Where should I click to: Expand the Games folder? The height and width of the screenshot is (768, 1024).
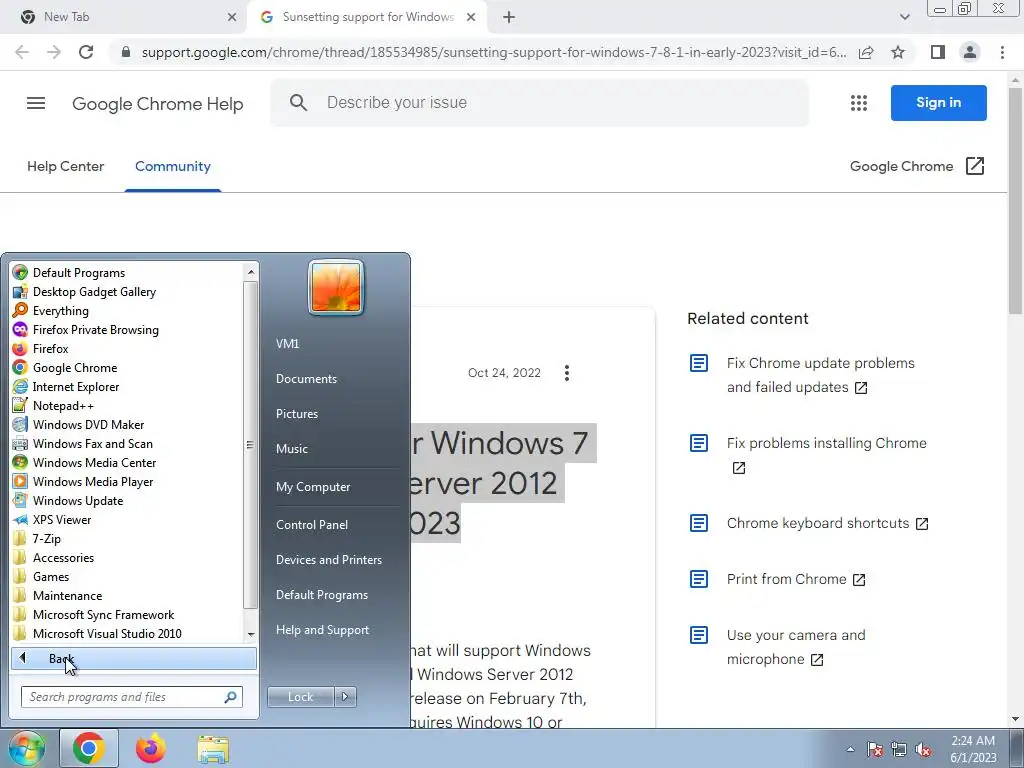tap(51, 577)
